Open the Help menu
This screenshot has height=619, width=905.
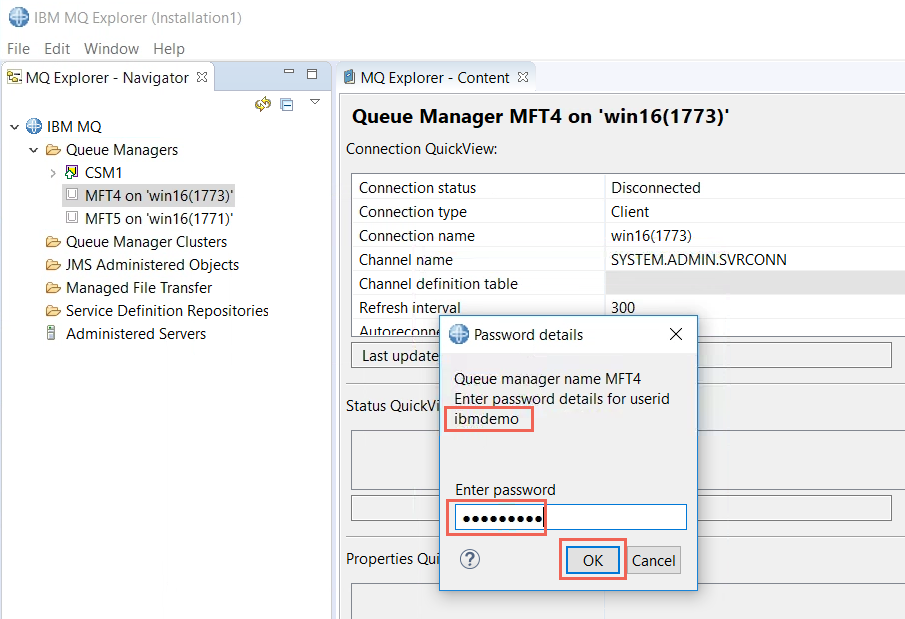(x=169, y=49)
